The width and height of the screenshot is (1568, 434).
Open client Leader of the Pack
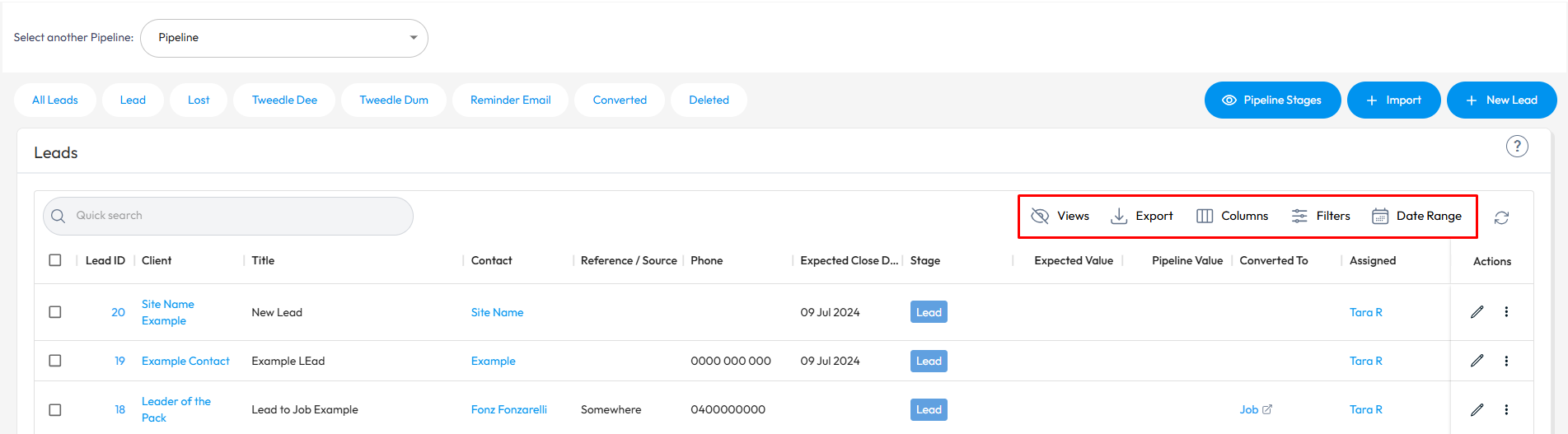176,409
